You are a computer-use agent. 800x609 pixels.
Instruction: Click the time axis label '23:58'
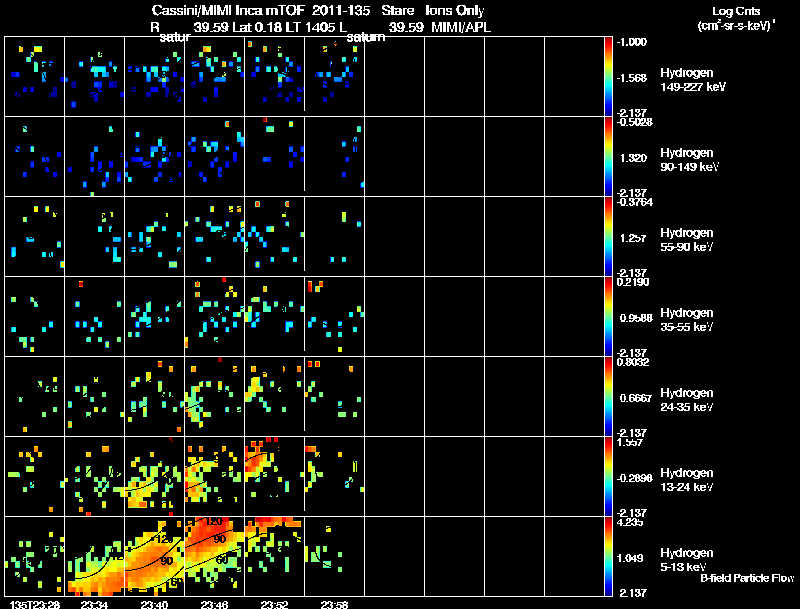point(334,604)
